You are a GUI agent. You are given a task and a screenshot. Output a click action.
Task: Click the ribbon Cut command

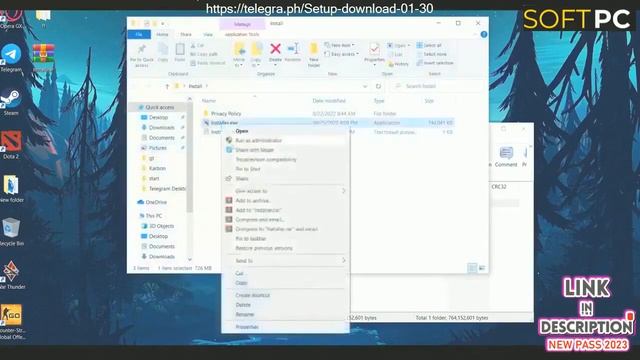click(198, 45)
